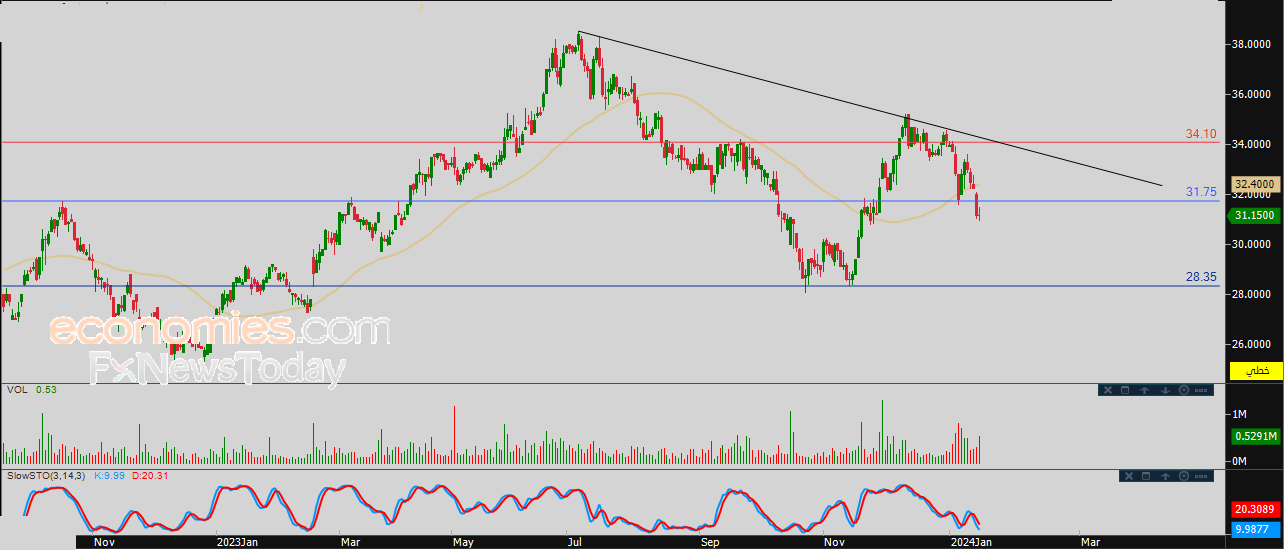Move the VOL panel up
This screenshot has height=550, width=1284.
pos(1144,390)
